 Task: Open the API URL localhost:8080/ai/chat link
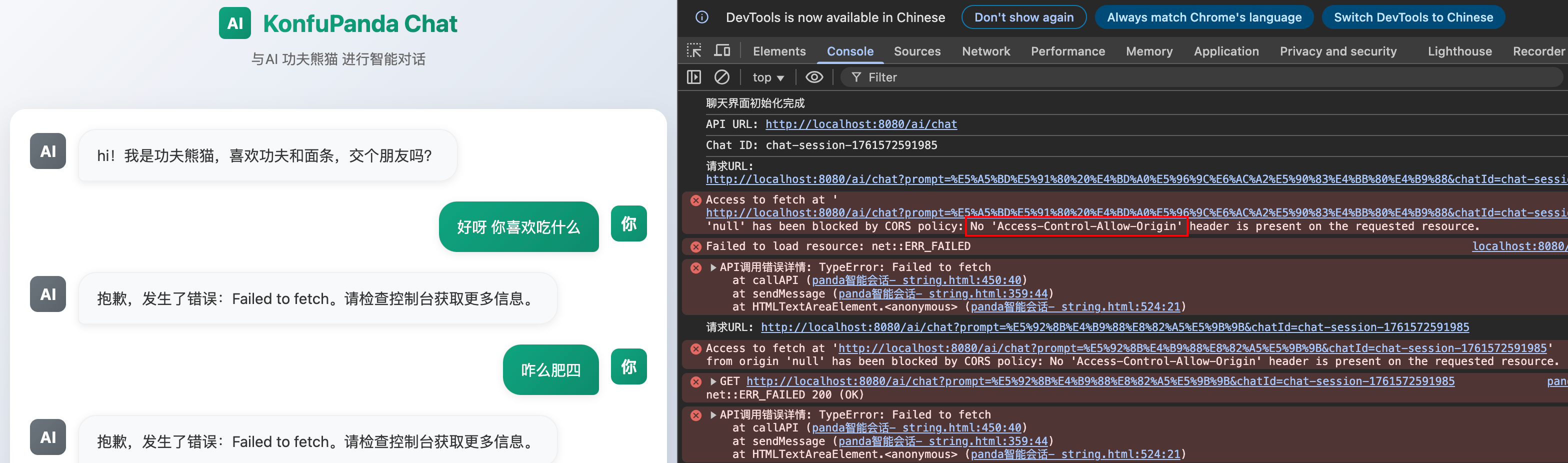click(860, 124)
